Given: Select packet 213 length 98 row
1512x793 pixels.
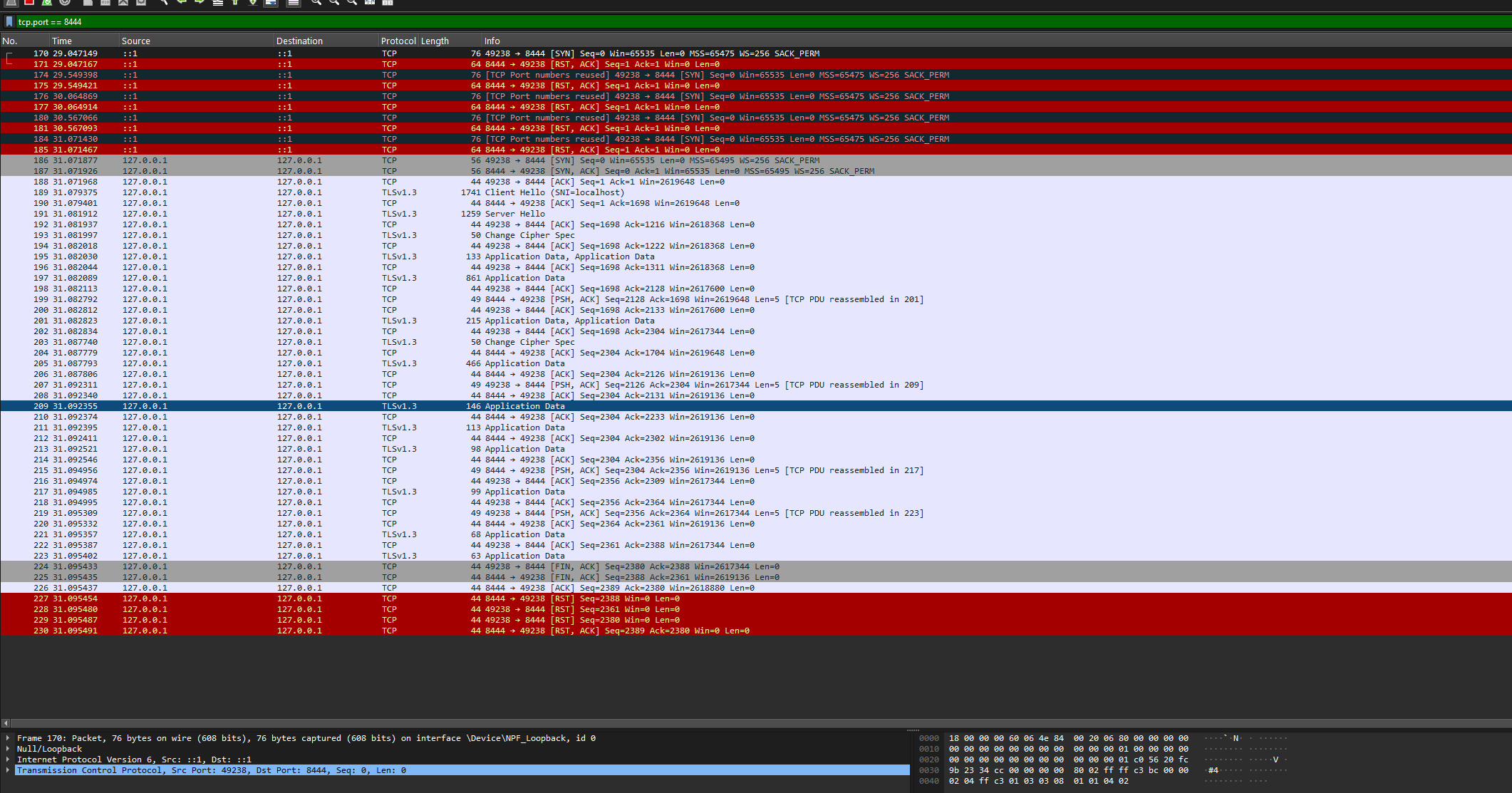Looking at the screenshot, I should [756, 449].
